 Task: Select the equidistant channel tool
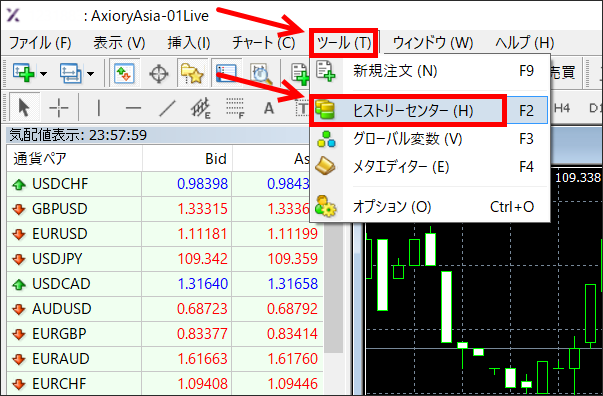click(x=200, y=108)
